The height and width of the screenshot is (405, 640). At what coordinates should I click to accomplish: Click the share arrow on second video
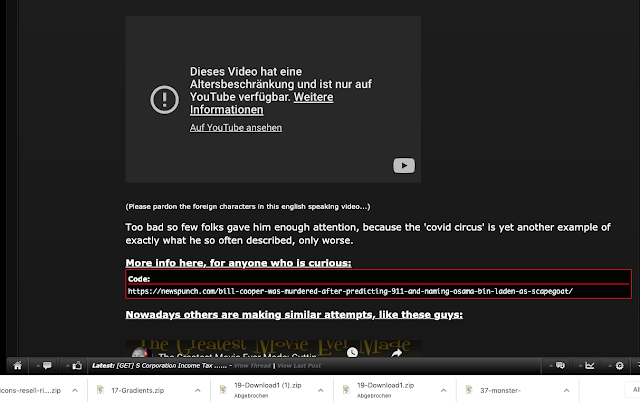[x=396, y=354]
